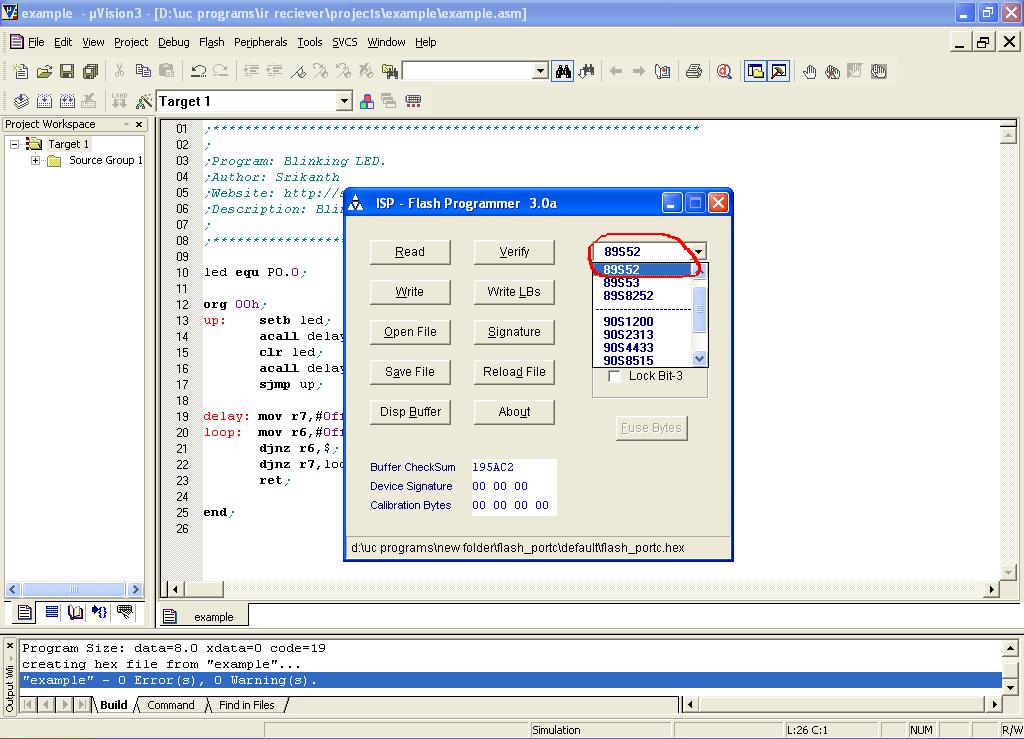The width and height of the screenshot is (1024, 739).
Task: Click the Write LBs button
Action: coord(514,292)
